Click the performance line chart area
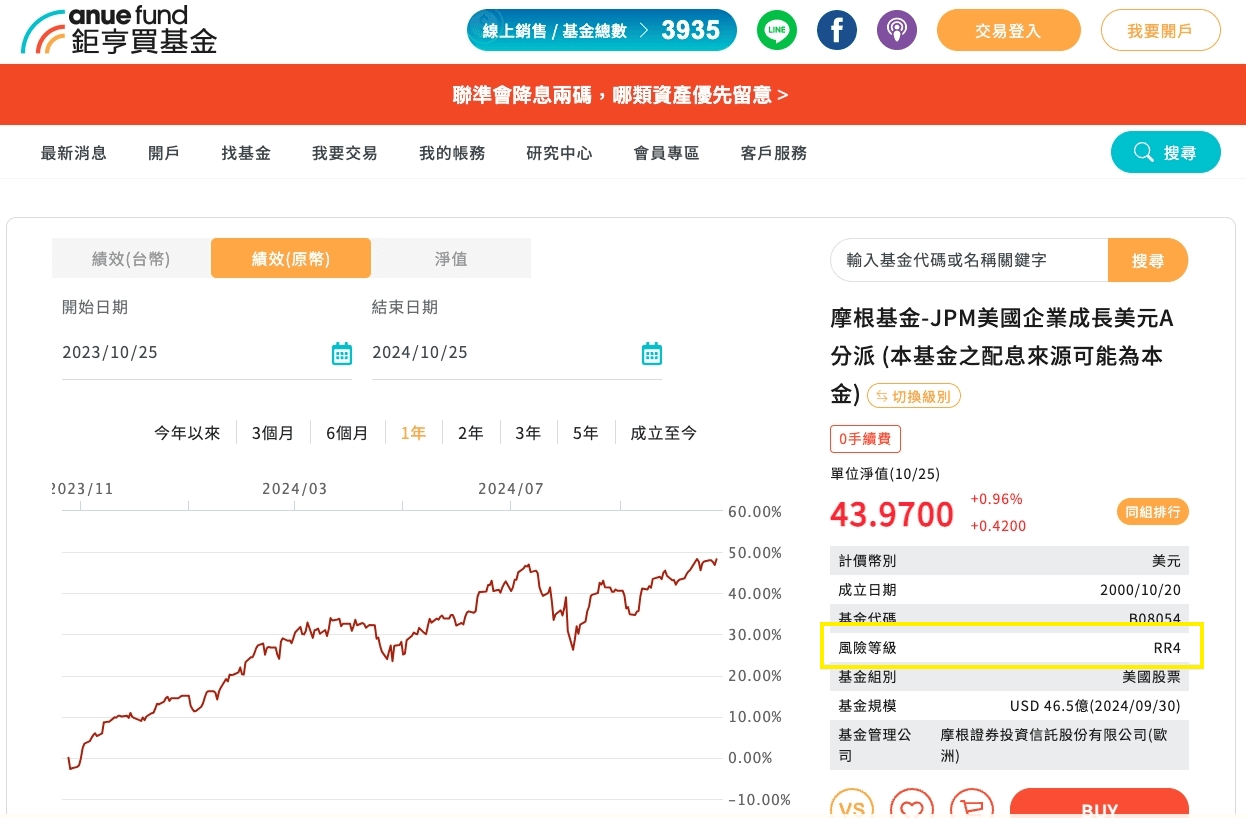Screen dimensions: 1246x818 (x=390, y=655)
